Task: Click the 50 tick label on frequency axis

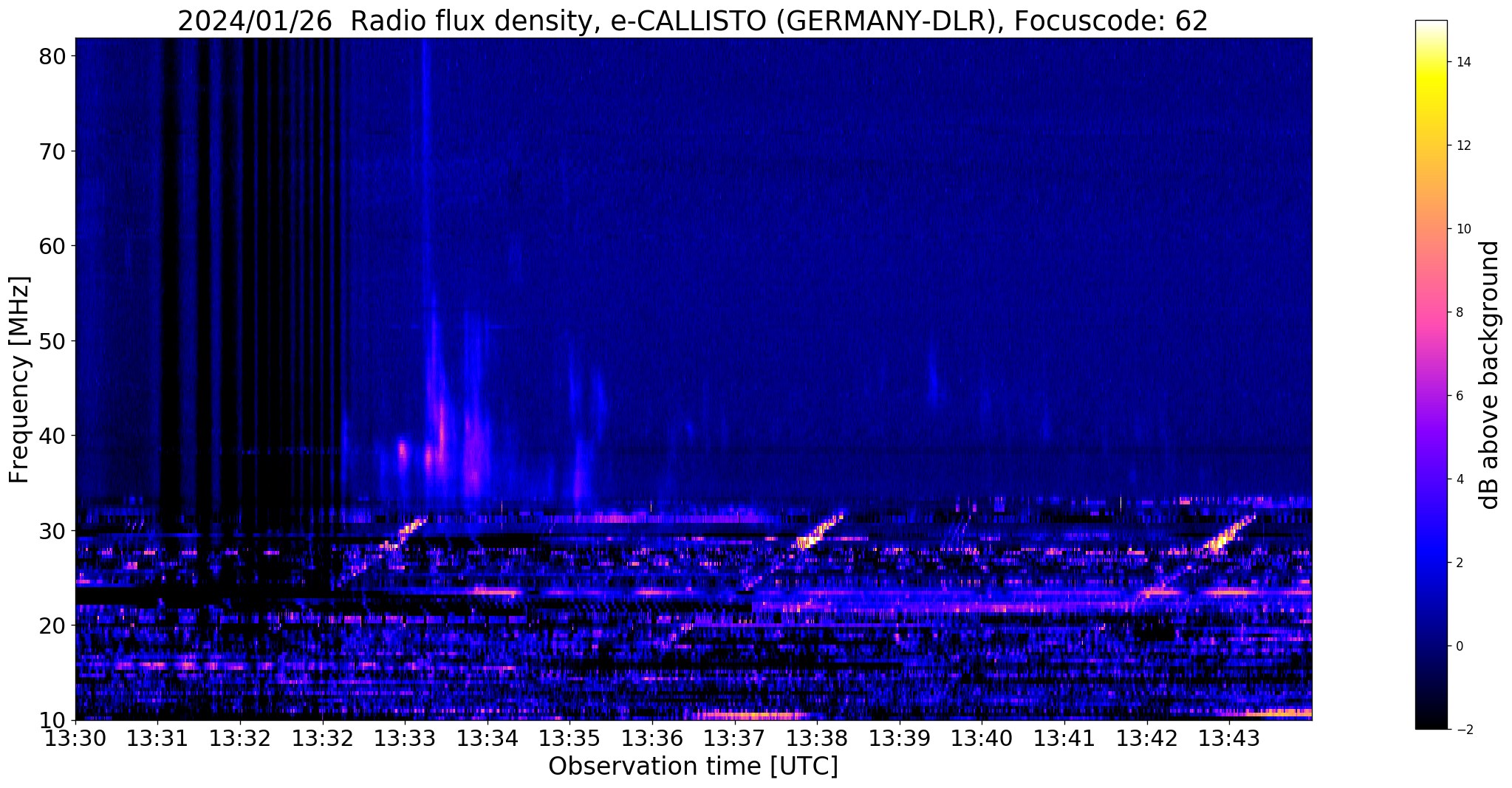Action: [x=52, y=341]
